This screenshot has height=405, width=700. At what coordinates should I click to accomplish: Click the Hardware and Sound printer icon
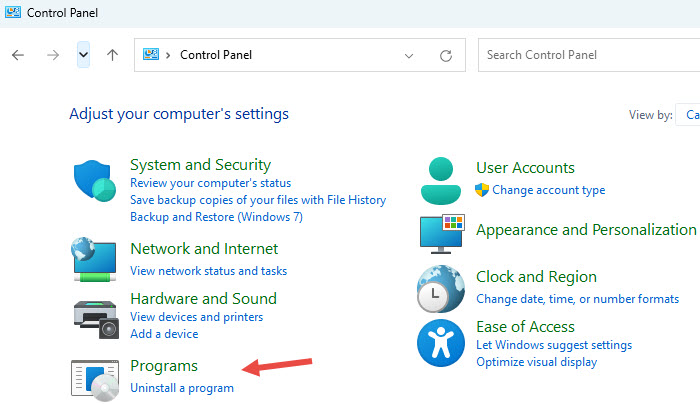[x=95, y=315]
